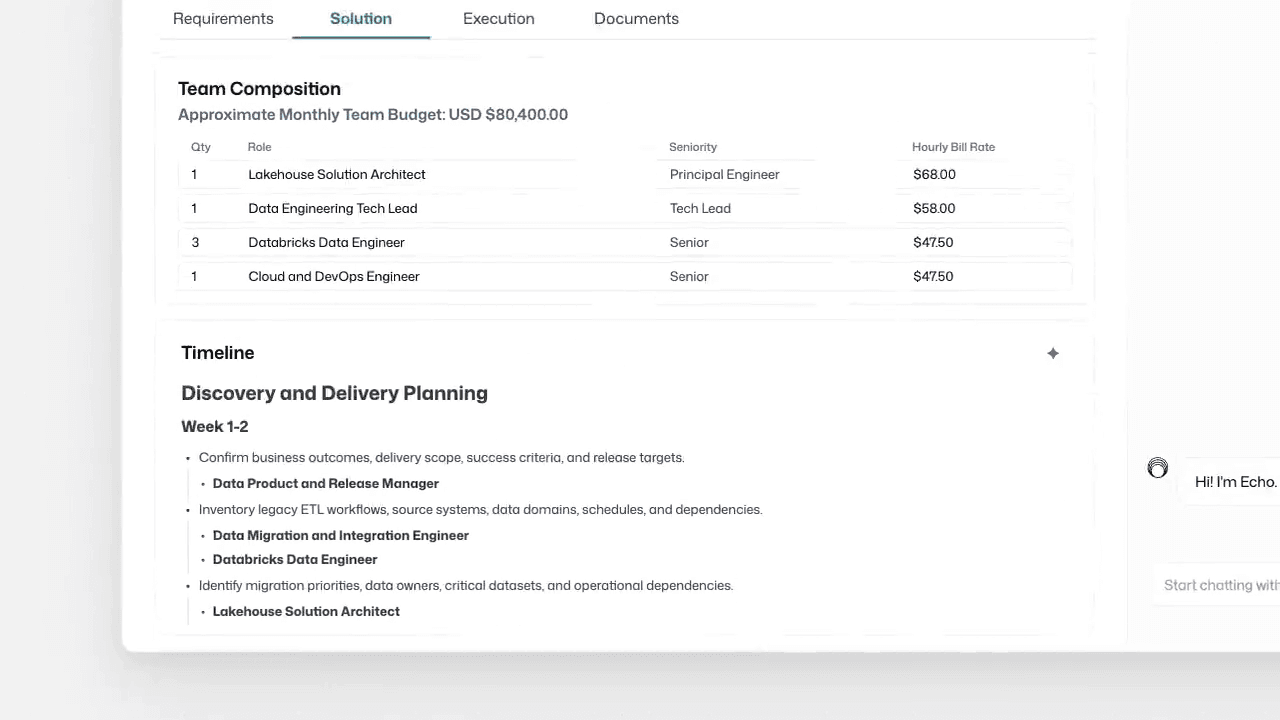Click the Confirm business outcomes bullet text
Screen dimensions: 1280x720
click(441, 458)
